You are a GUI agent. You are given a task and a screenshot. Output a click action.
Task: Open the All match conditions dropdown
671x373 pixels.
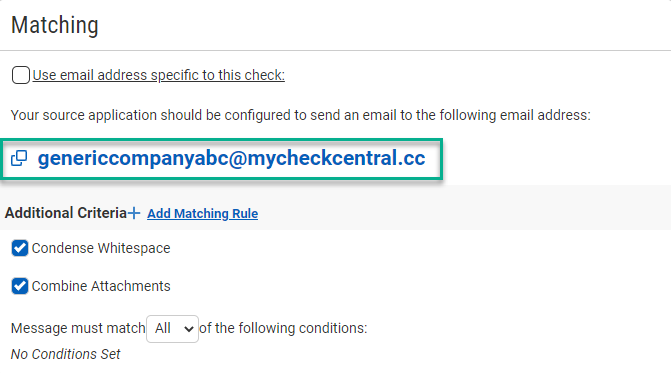coord(172,329)
